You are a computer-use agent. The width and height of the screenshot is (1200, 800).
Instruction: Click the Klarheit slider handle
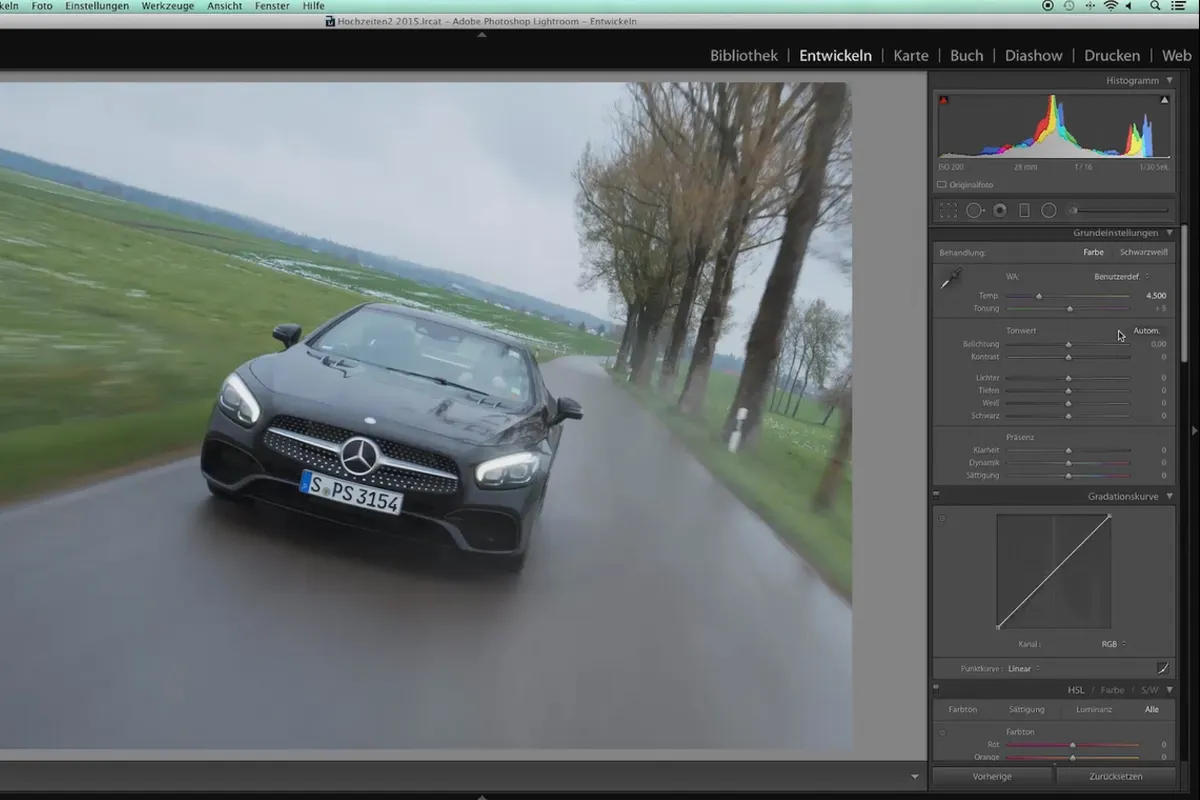click(1068, 451)
